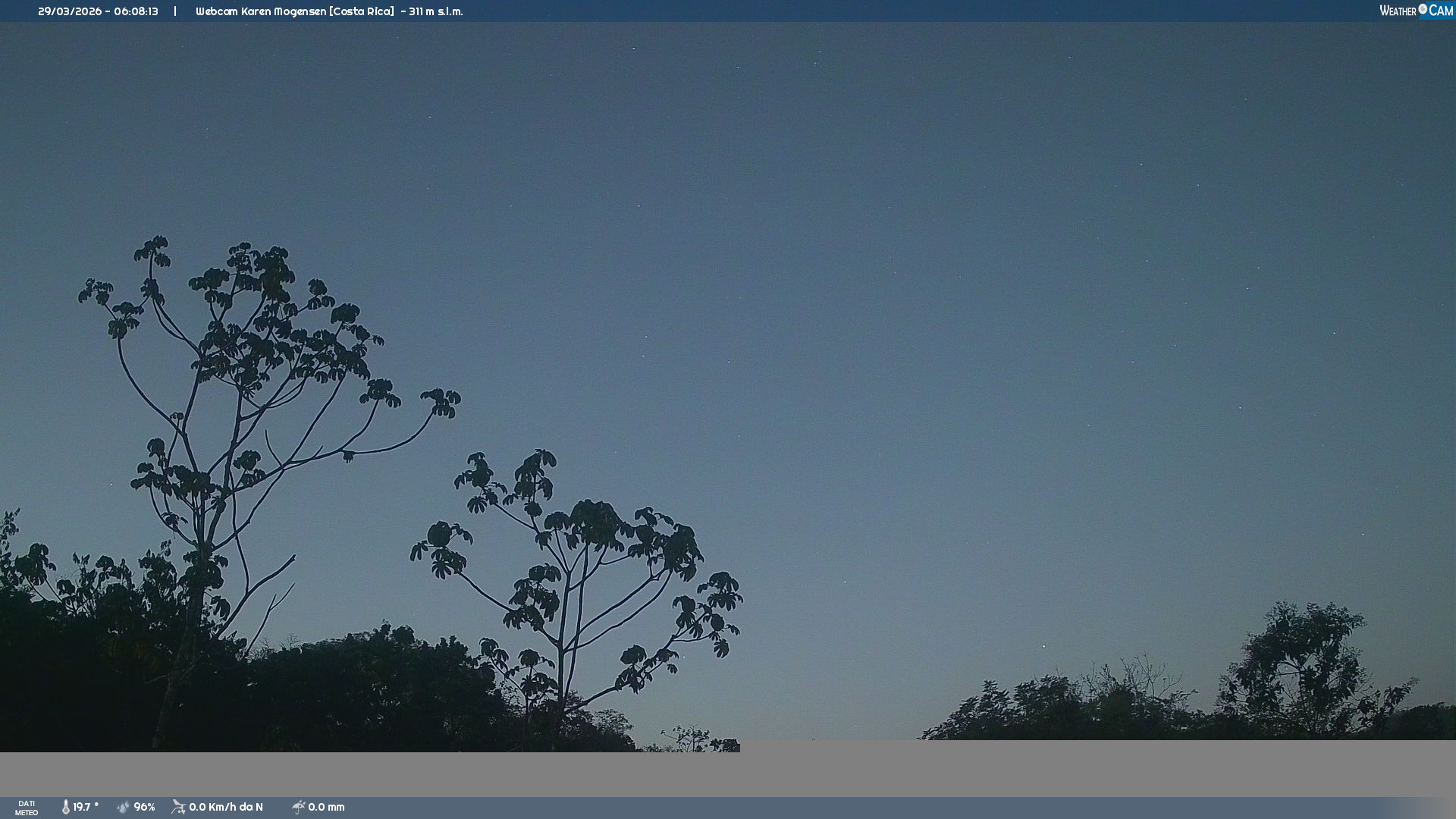Screen dimensions: 1456x819
Task: Click the Webcam Karen Mogensen title
Action: [262, 11]
